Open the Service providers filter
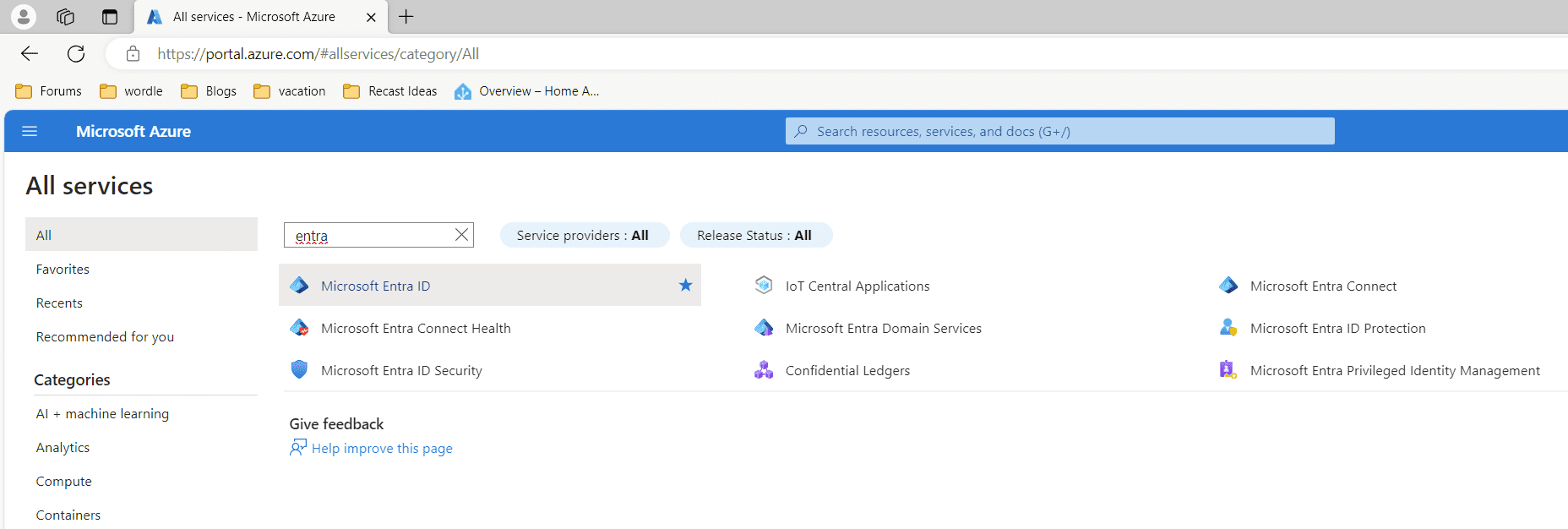 [585, 235]
